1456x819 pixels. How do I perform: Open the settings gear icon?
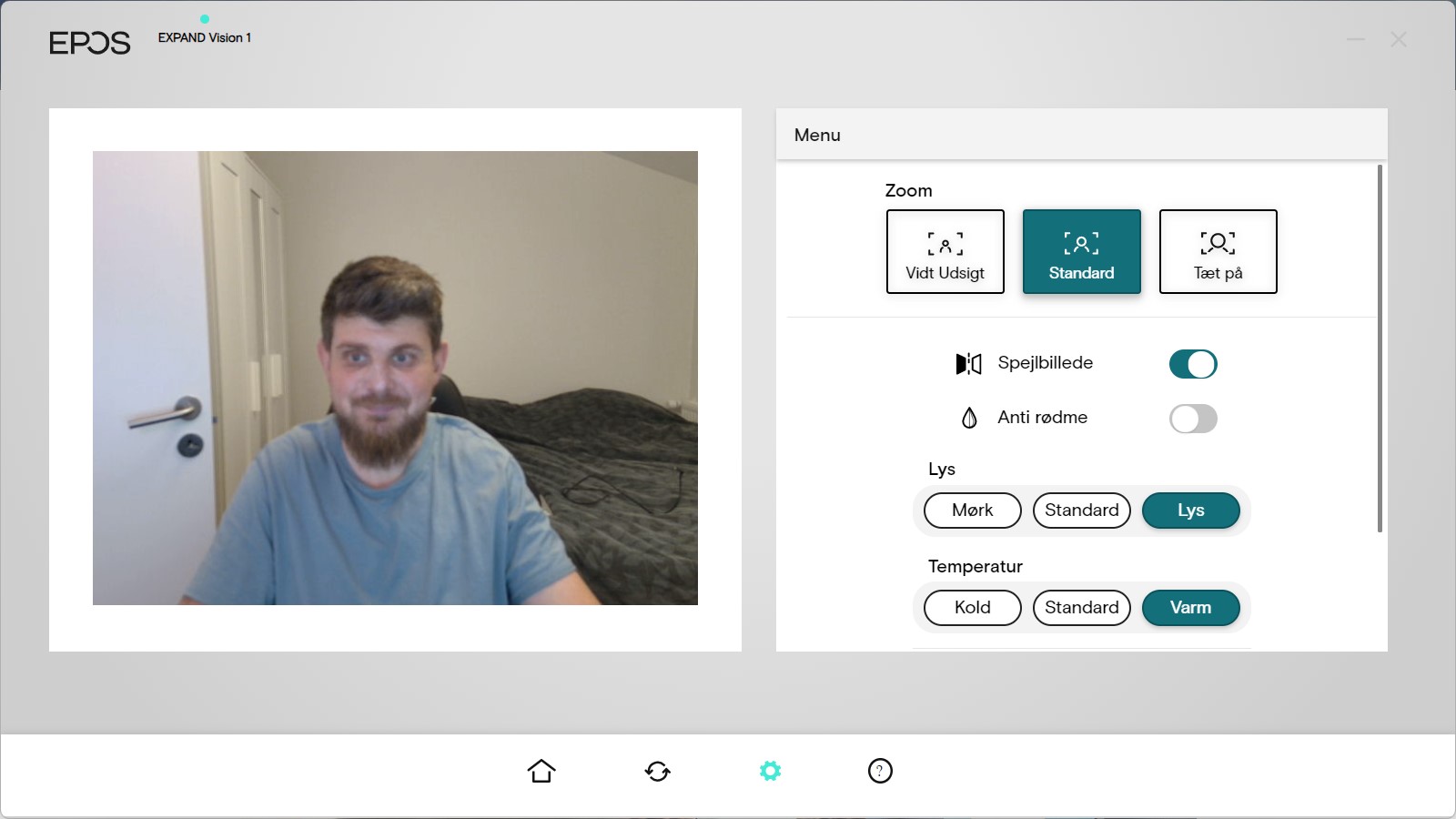[x=770, y=771]
